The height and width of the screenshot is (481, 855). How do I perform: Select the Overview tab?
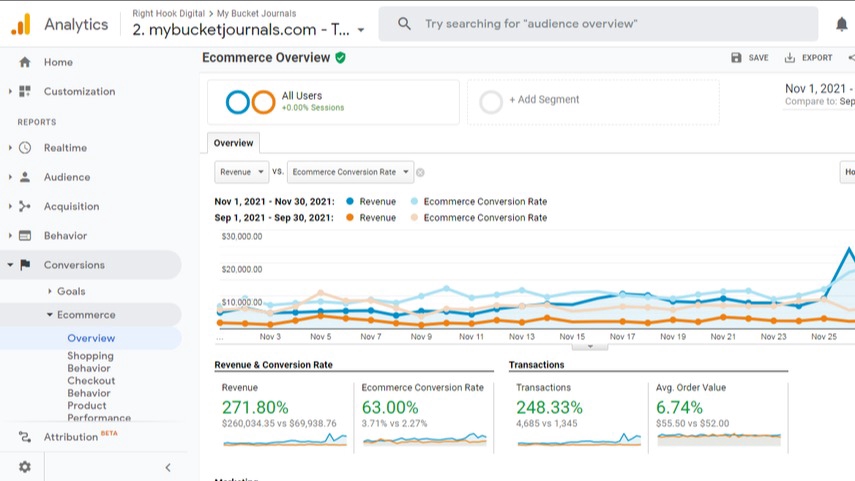233,143
